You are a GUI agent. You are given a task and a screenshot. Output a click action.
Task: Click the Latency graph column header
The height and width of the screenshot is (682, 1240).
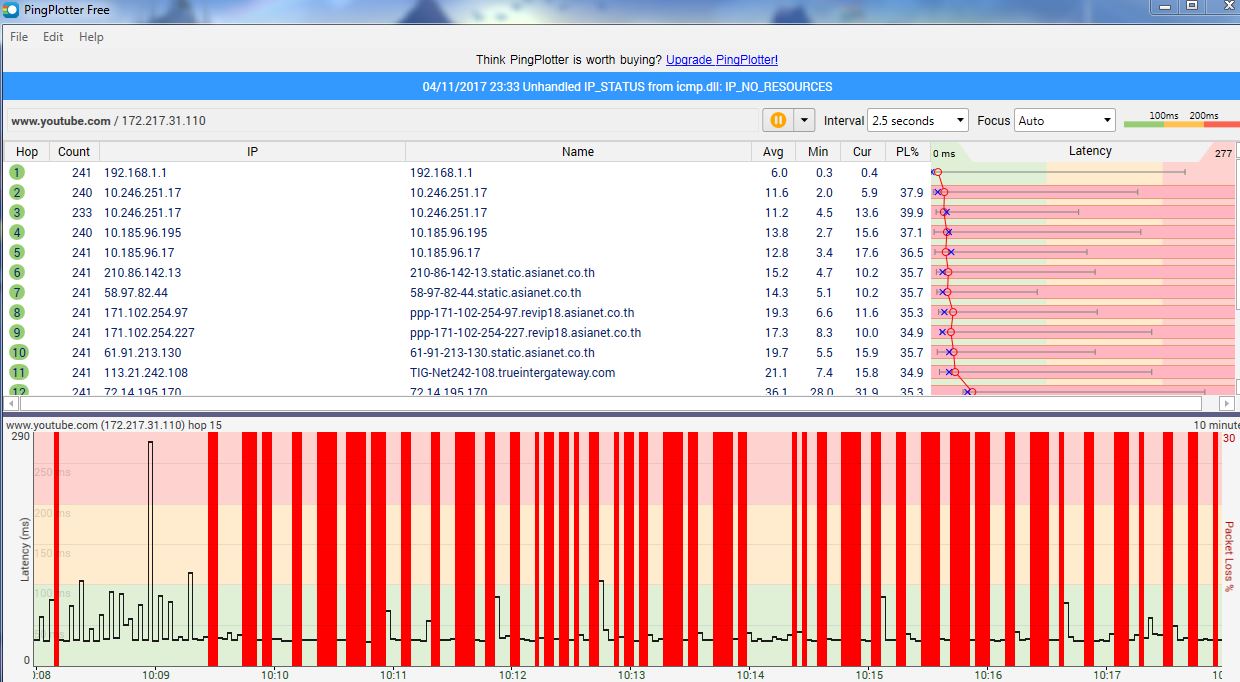click(1084, 152)
